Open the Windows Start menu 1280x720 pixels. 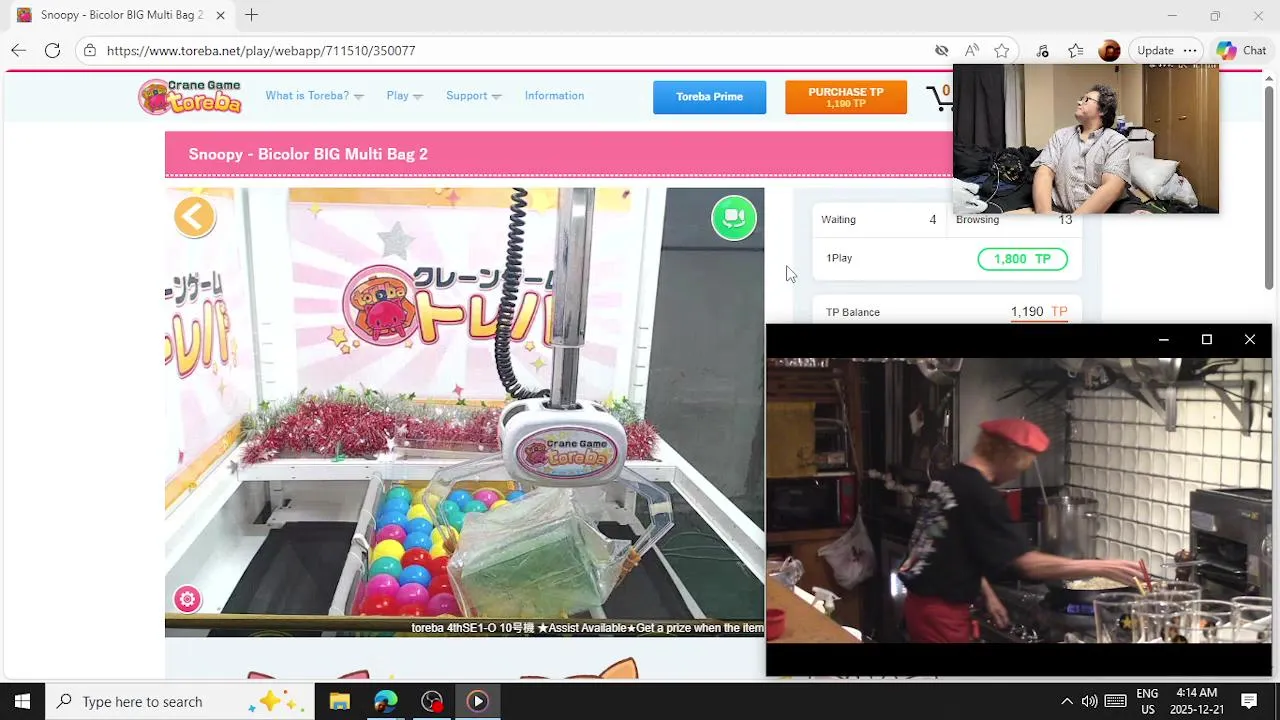click(22, 701)
